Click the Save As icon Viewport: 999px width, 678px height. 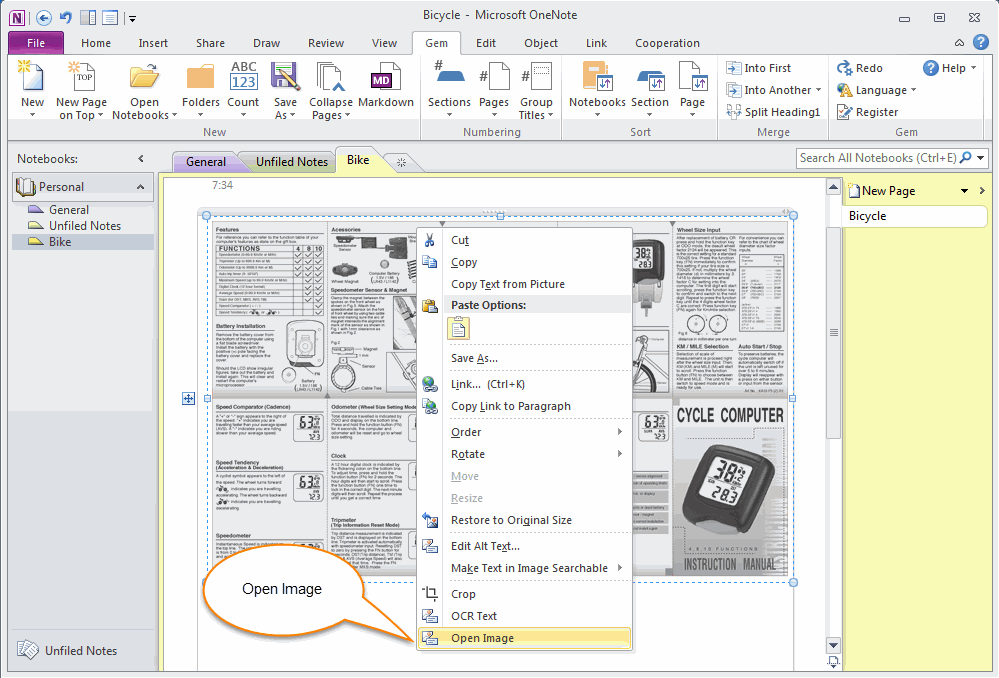(285, 77)
